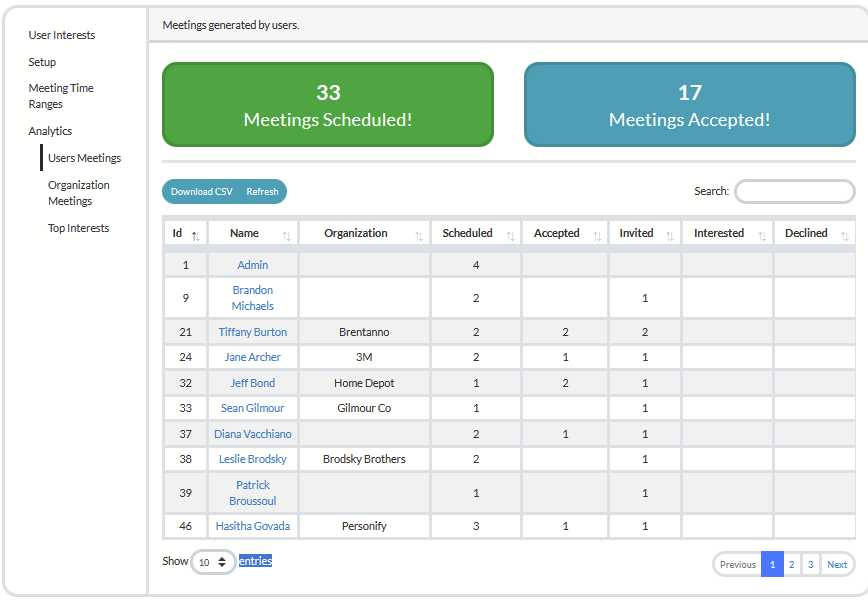
Task: Click the Download CSV button
Action: tap(202, 192)
